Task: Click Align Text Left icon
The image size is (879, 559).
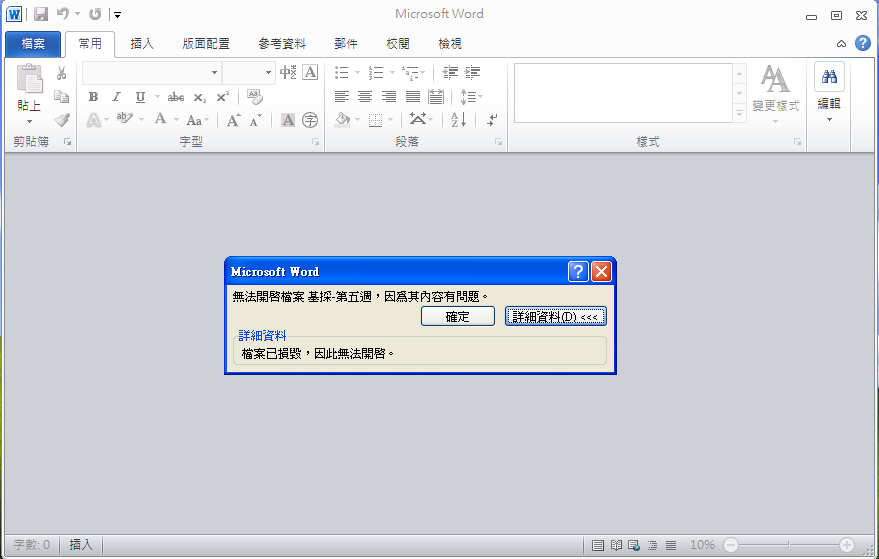Action: (341, 97)
